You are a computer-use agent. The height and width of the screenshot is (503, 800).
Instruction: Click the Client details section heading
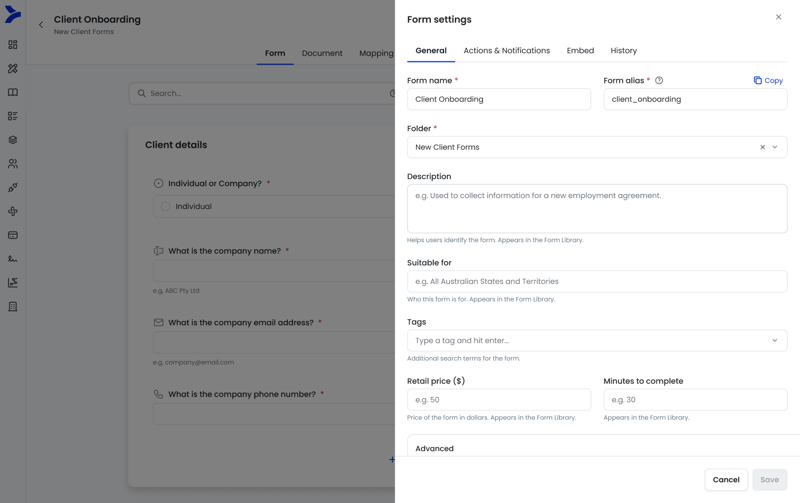(x=176, y=145)
